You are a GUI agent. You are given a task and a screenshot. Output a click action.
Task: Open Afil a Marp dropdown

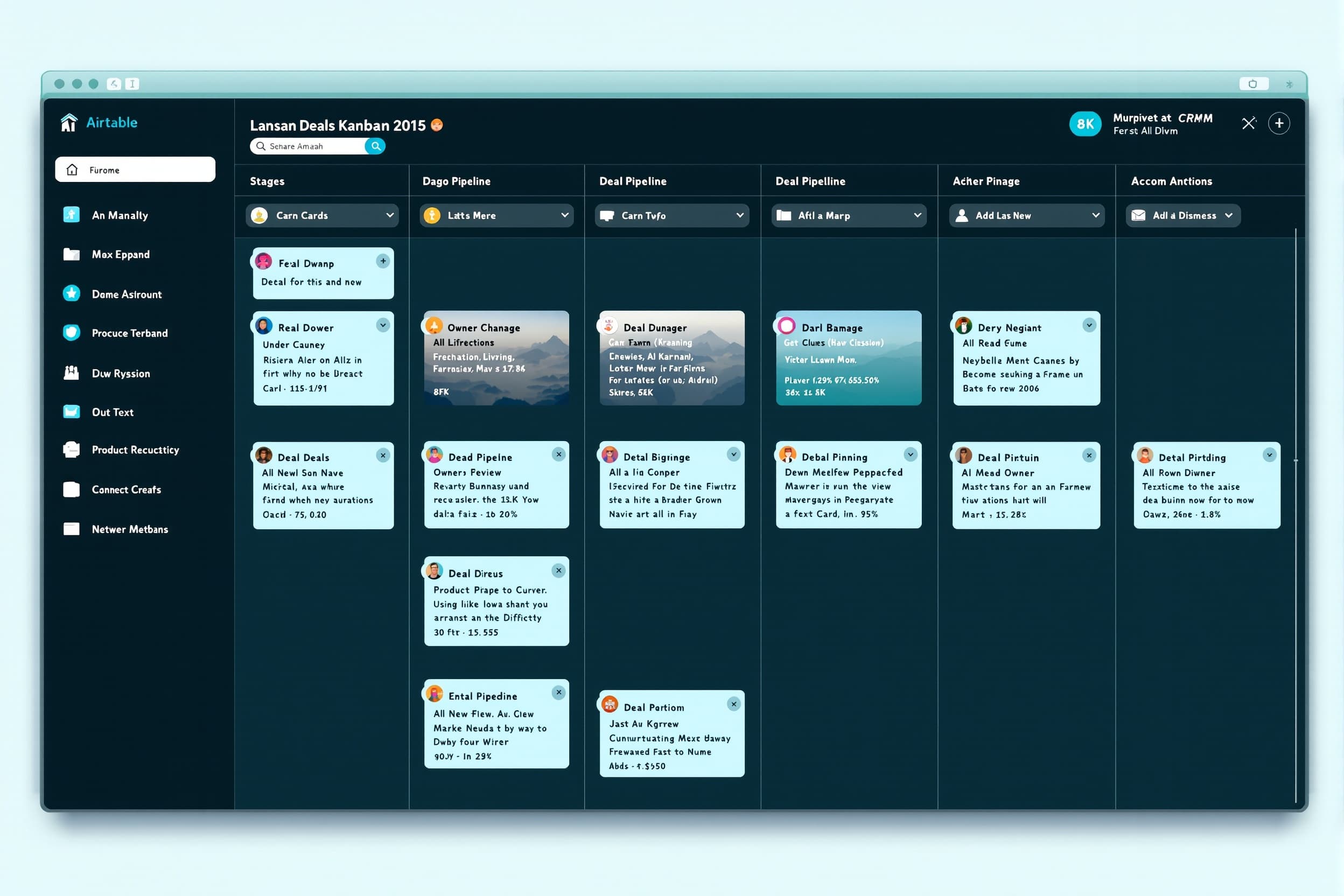(x=849, y=215)
